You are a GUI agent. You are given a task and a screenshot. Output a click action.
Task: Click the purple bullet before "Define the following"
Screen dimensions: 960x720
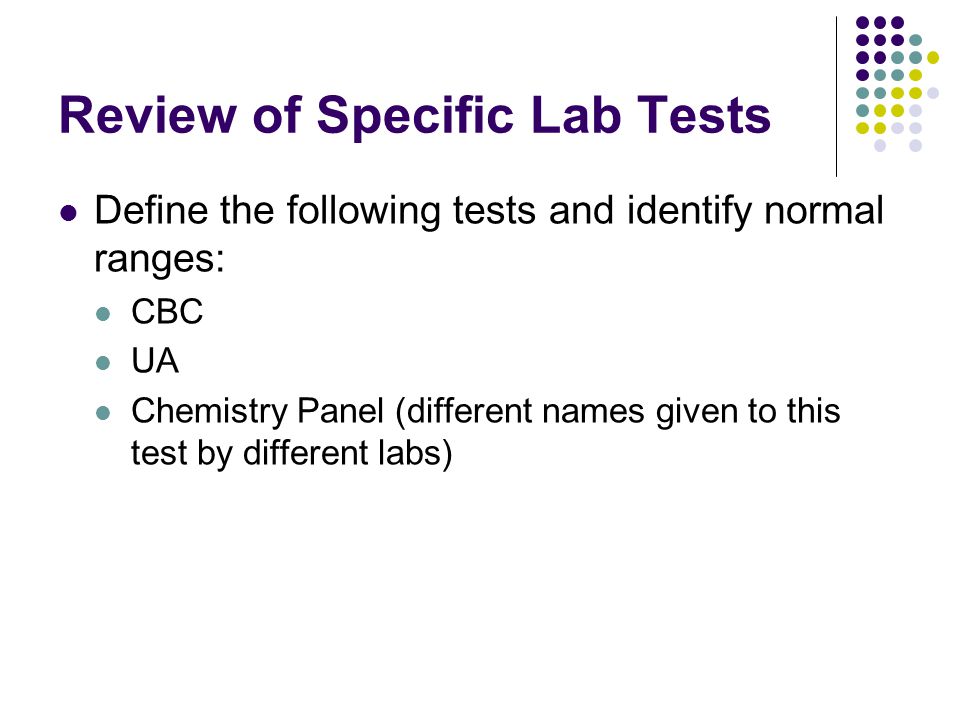pos(69,213)
